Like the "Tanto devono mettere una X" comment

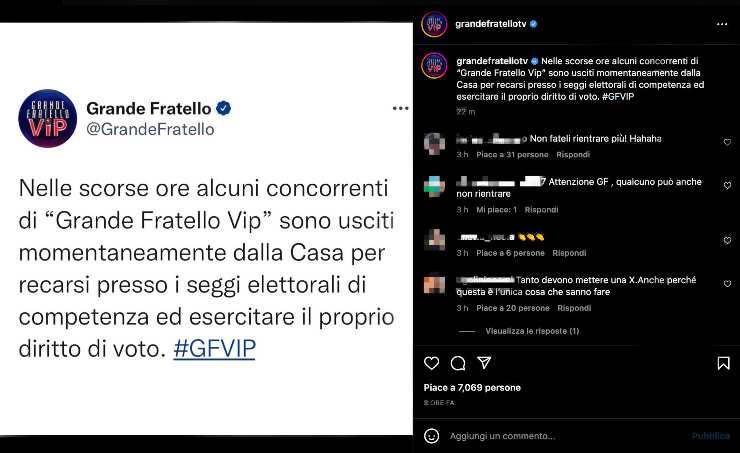[x=727, y=284]
